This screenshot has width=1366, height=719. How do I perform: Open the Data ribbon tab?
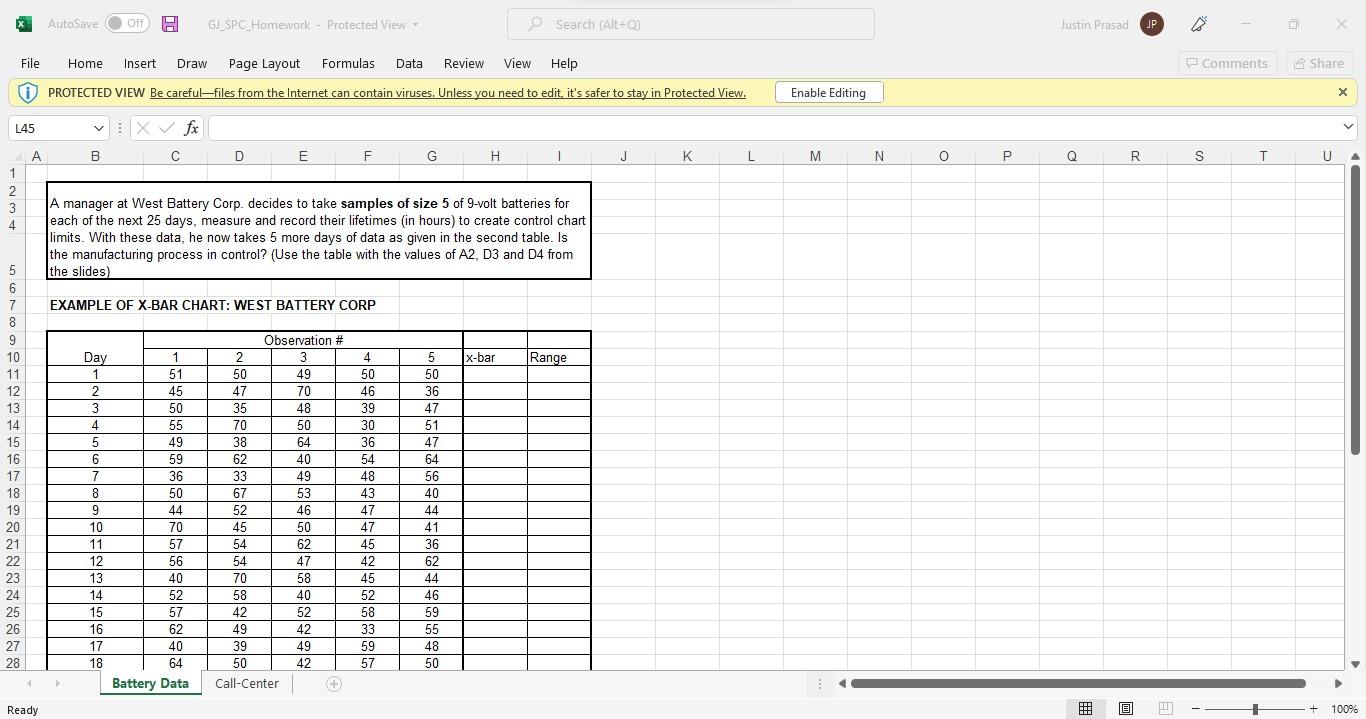(409, 63)
